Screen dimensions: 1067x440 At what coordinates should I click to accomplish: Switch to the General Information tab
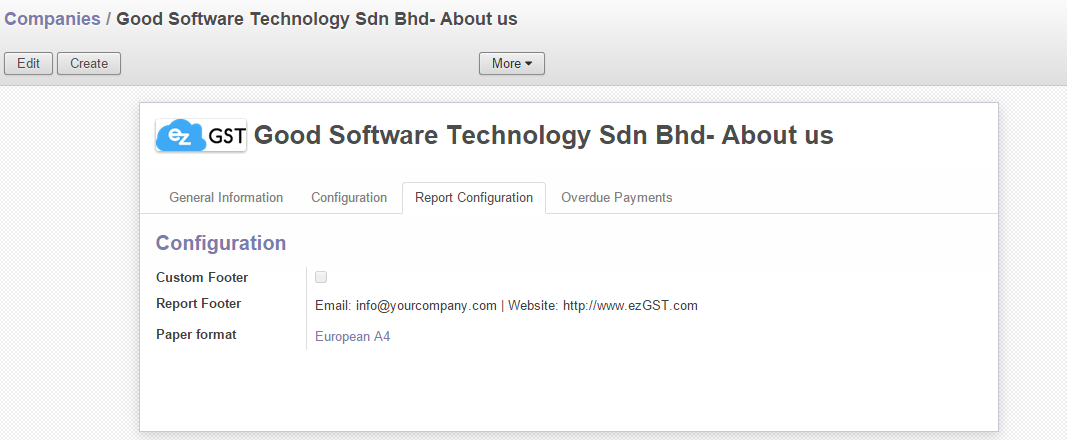click(226, 198)
